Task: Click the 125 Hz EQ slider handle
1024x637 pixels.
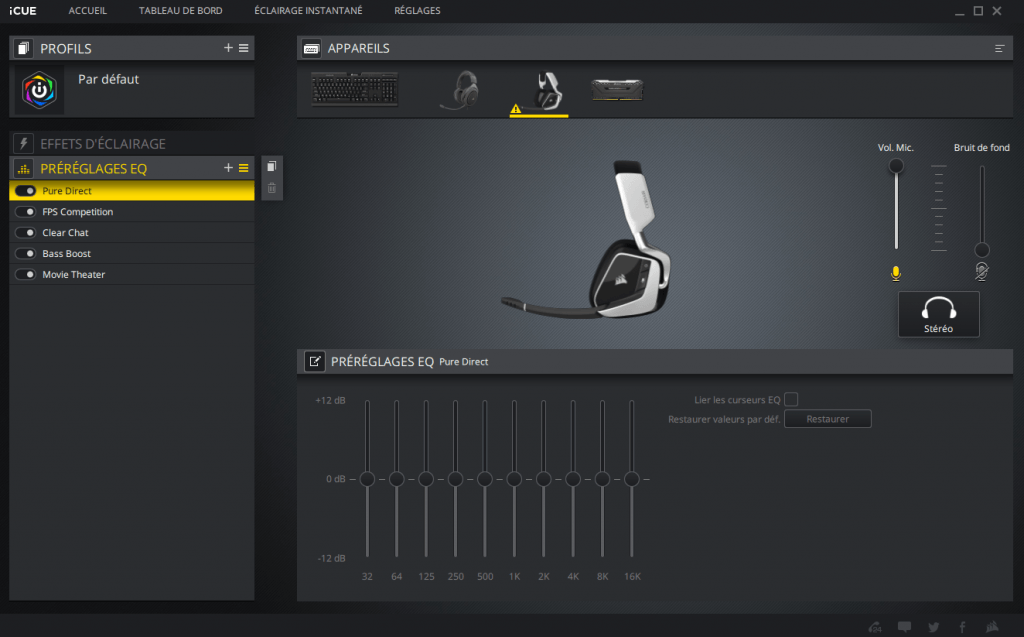Action: [x=426, y=479]
